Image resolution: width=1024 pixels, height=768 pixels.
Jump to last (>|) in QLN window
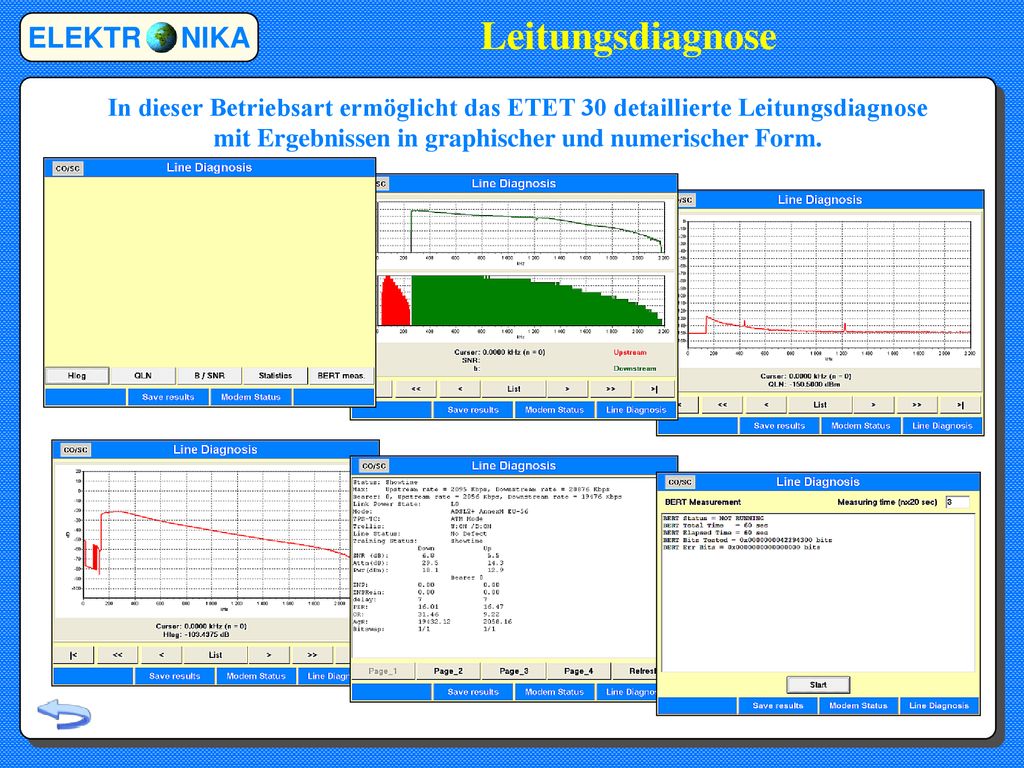[x=960, y=405]
